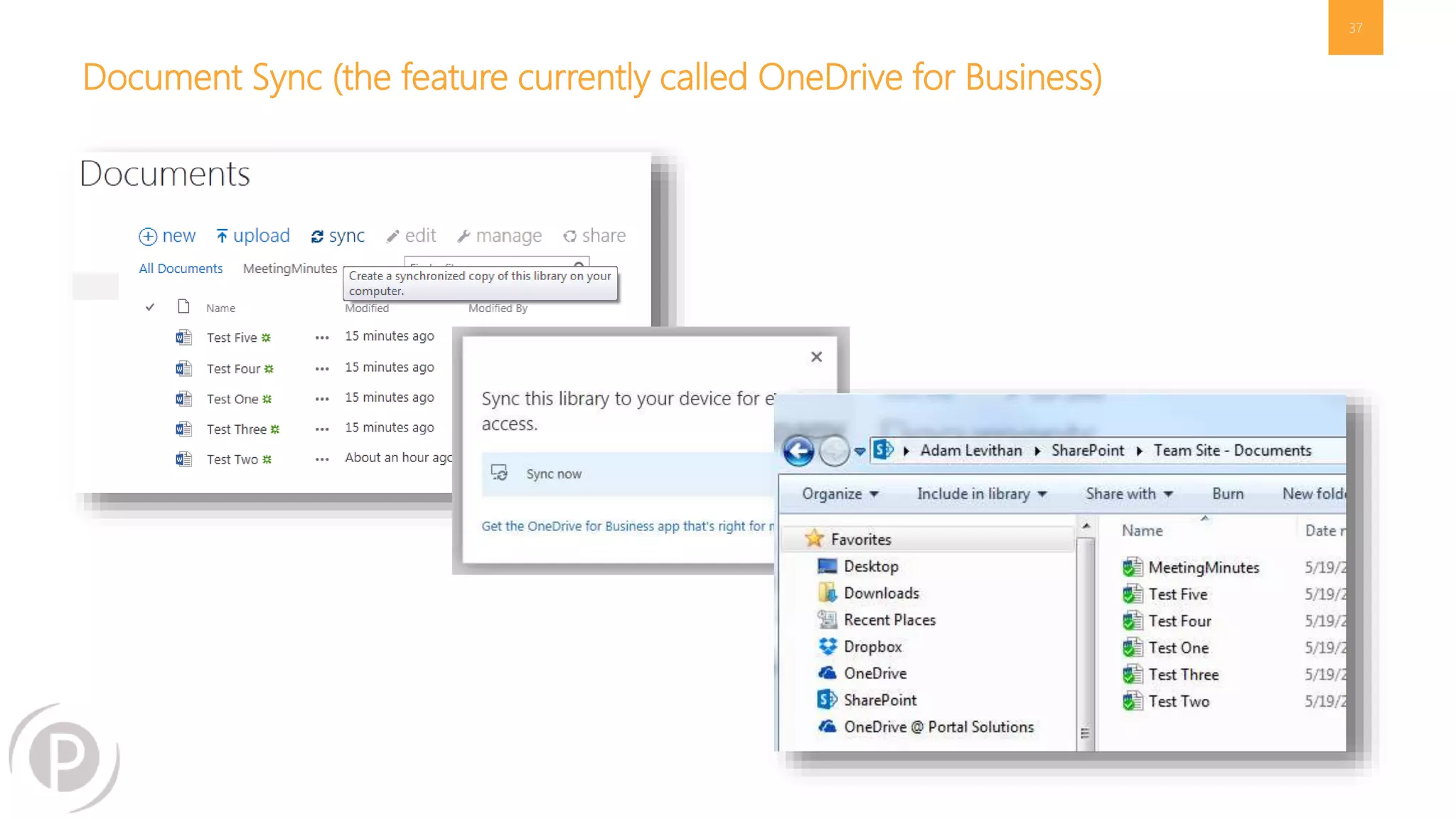This screenshot has width=1456, height=819.
Task: Sort by Name column in Explorer
Action: 1142,530
